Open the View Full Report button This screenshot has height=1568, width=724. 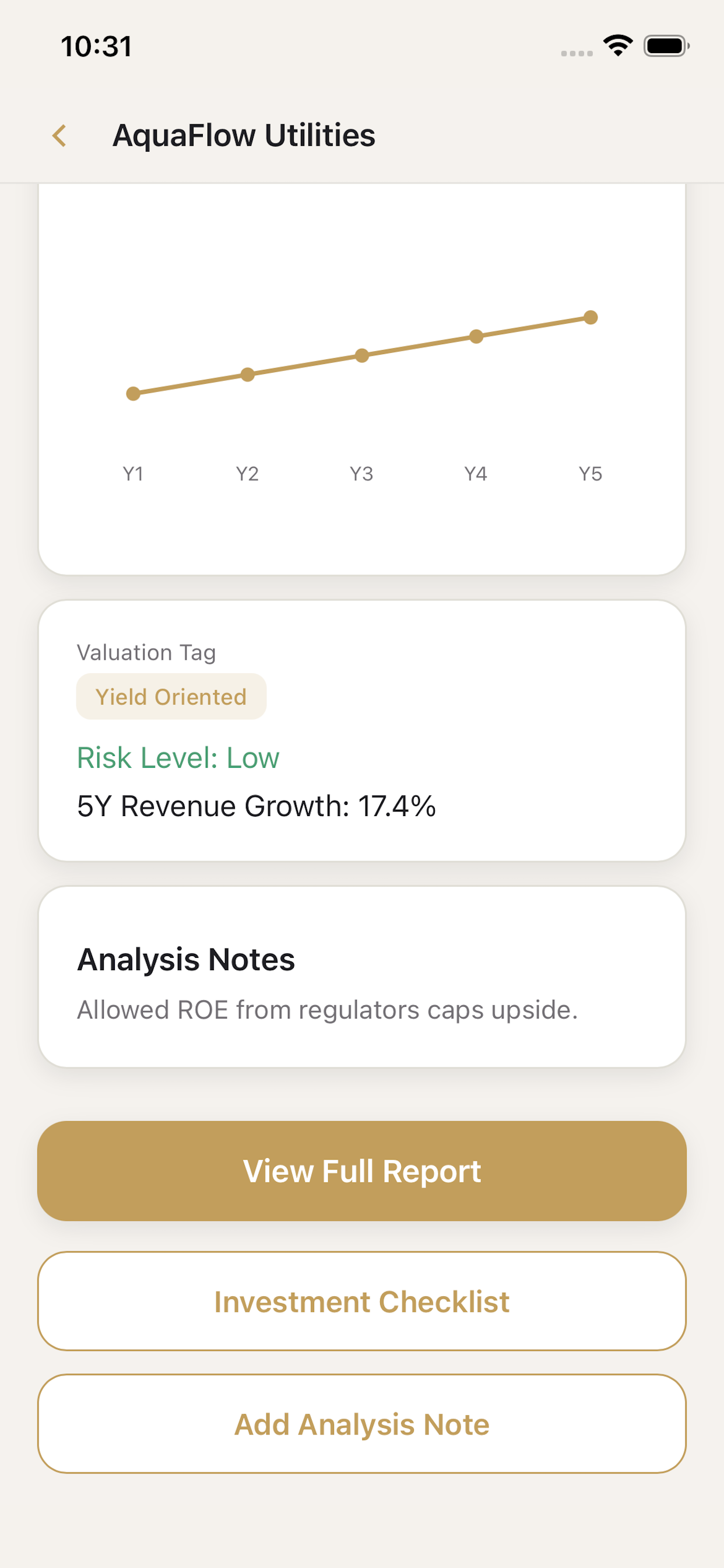point(362,1171)
